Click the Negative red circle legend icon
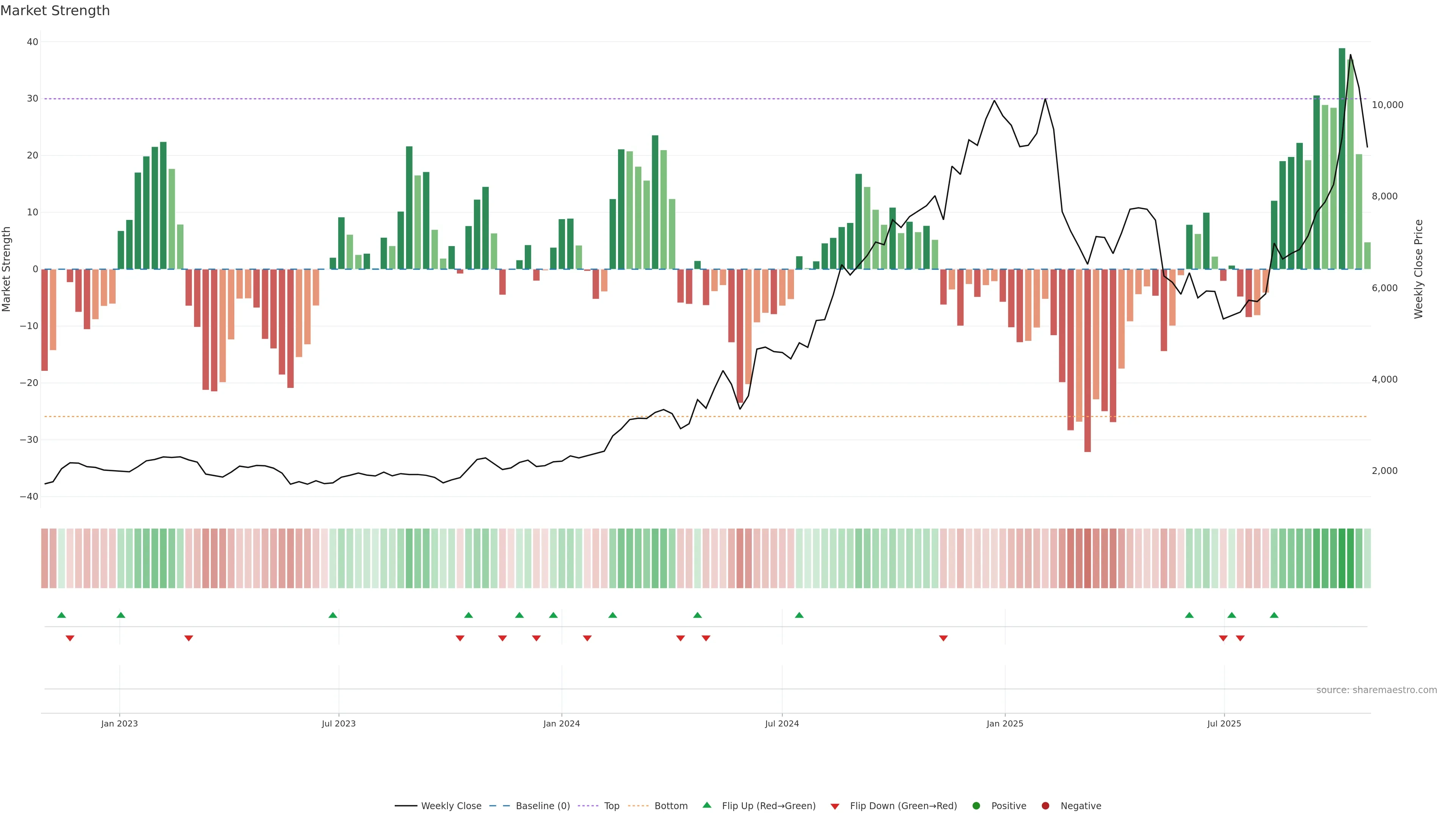The image size is (1456, 819). 1045,806
